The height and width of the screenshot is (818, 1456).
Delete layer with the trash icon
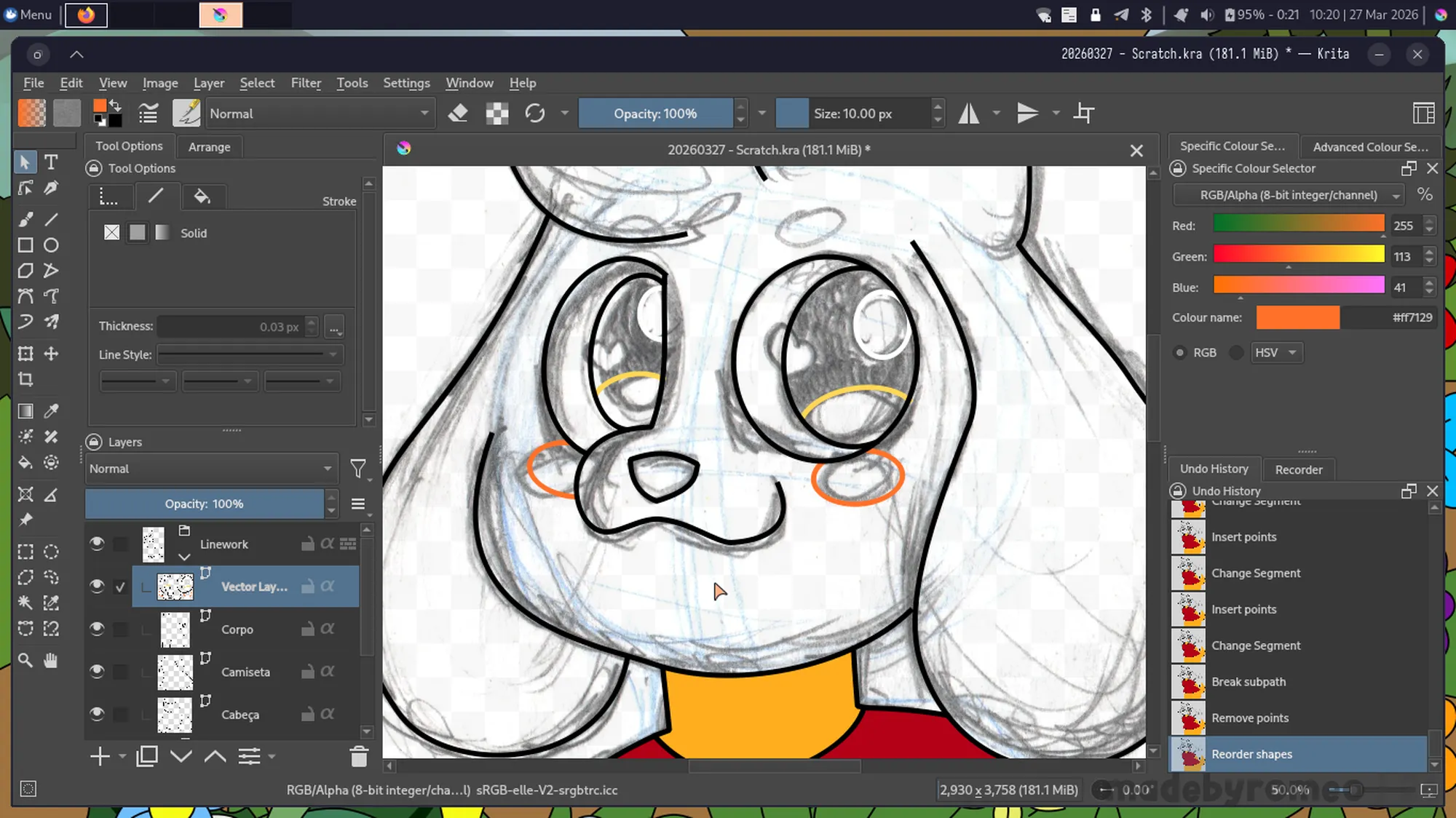(359, 757)
